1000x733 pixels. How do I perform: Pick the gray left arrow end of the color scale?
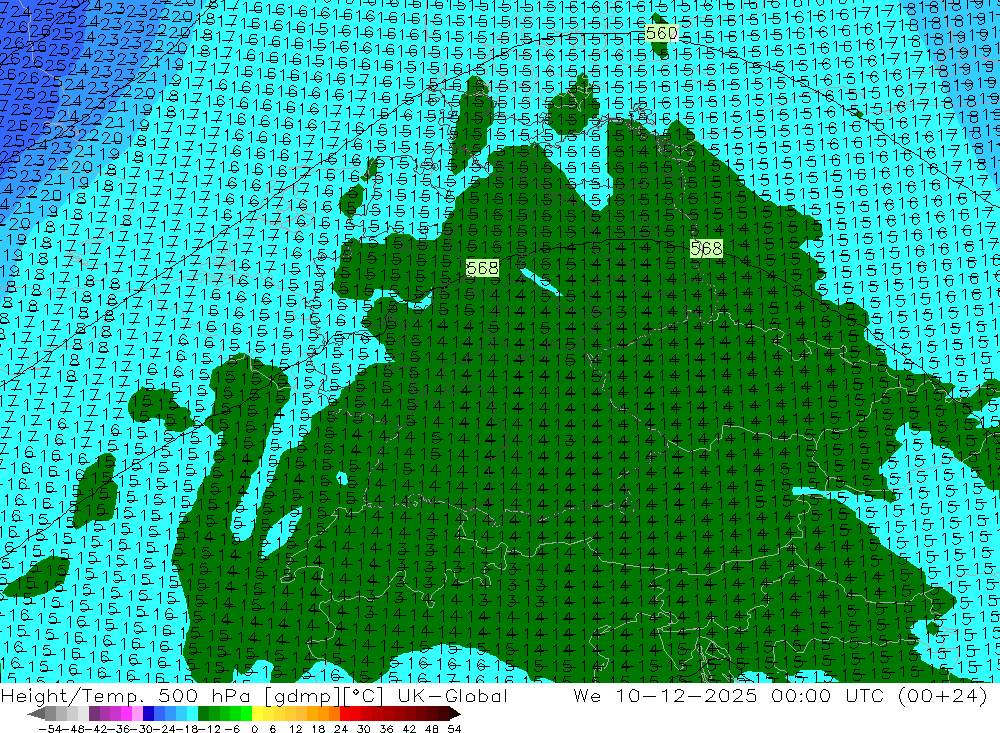(36, 714)
